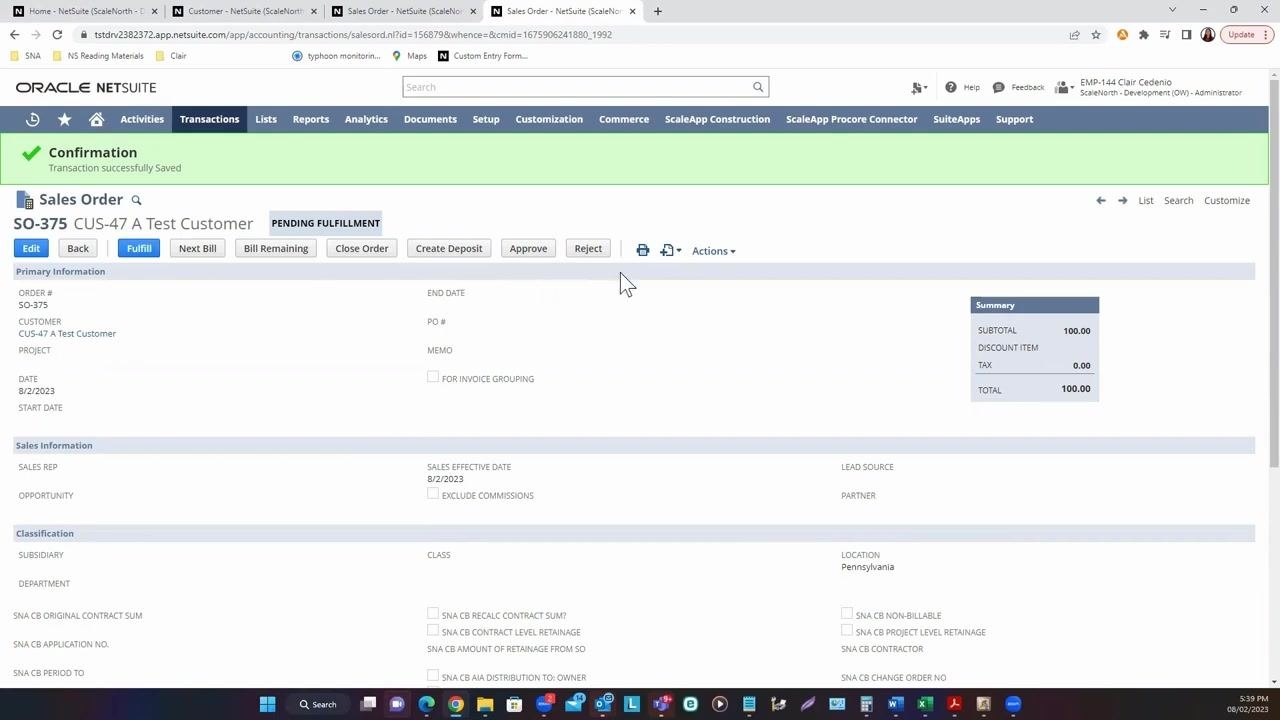Click the Customize link
Viewport: 1280px width, 720px height.
pyautogui.click(x=1227, y=200)
